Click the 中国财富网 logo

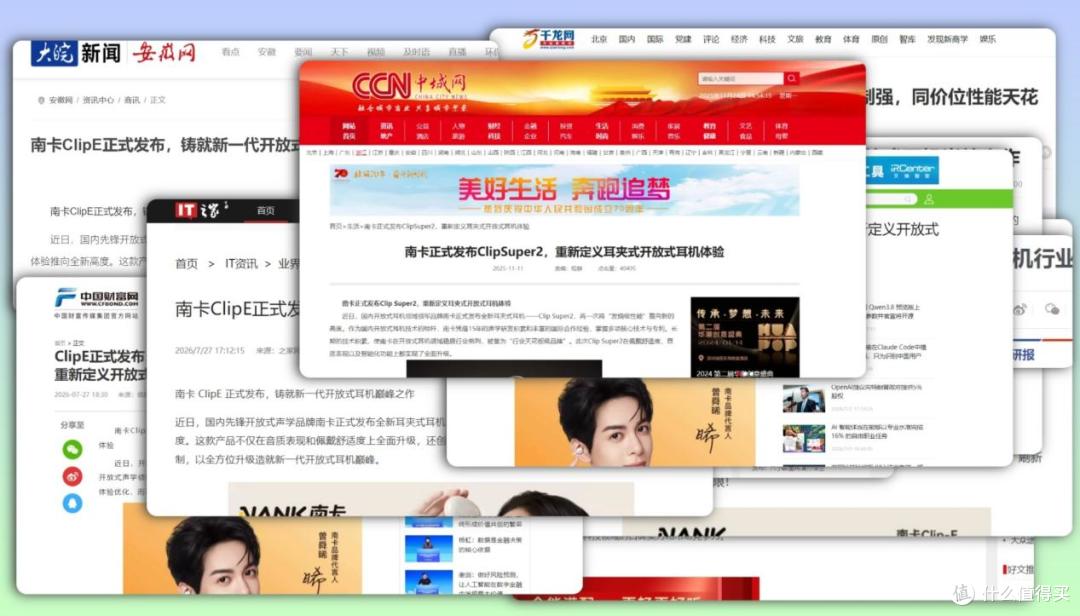pos(97,298)
